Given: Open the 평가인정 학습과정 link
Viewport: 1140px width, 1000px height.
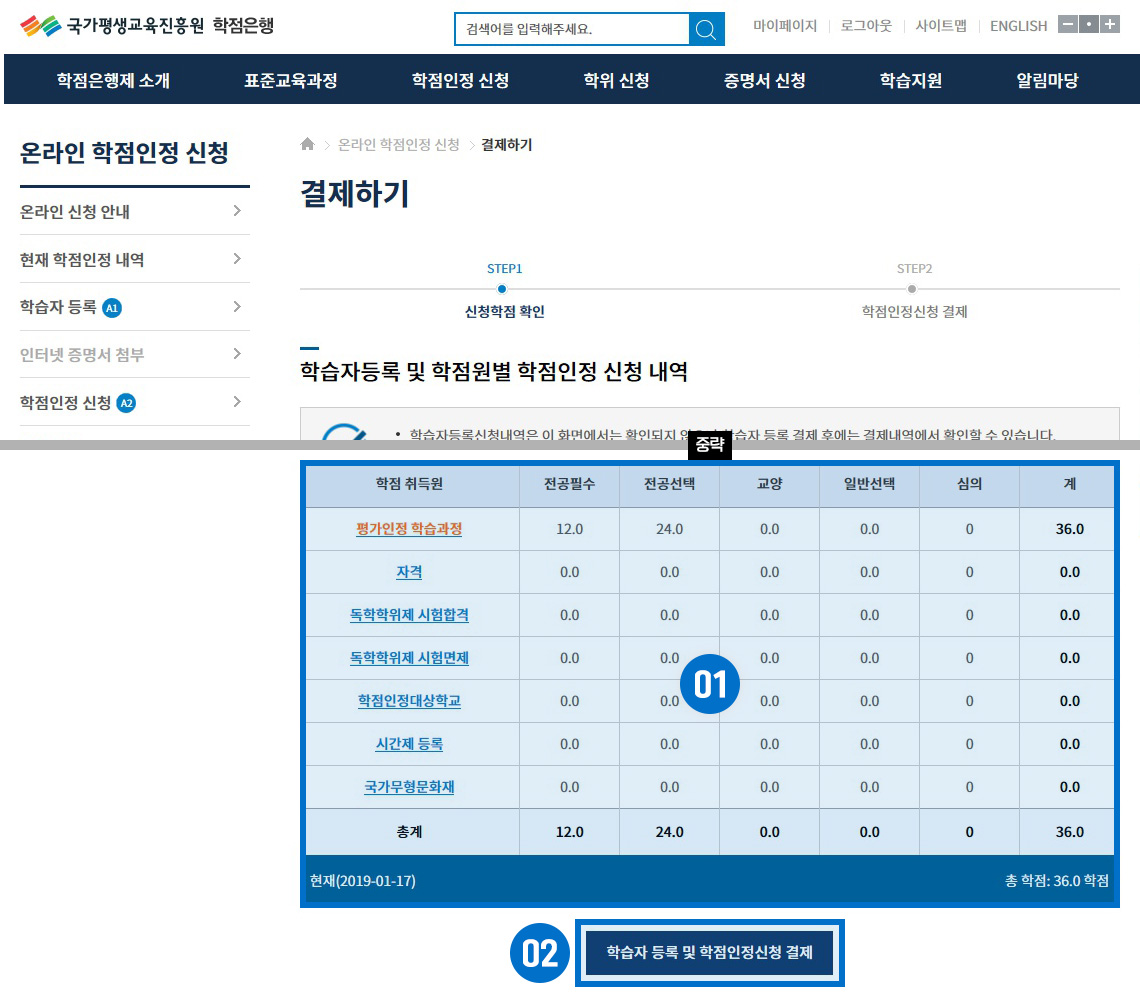Looking at the screenshot, I should [409, 529].
